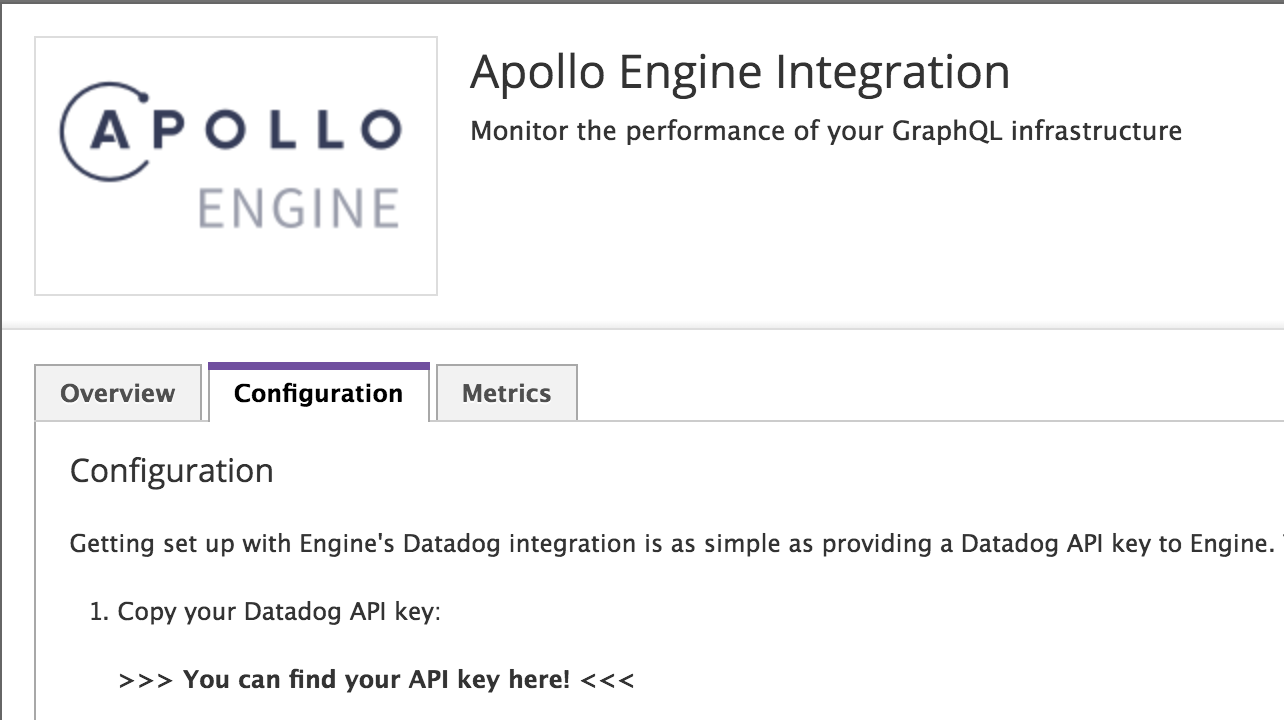This screenshot has width=1284, height=720.
Task: Follow the 'You can find your API key here!' link
Action: [x=376, y=680]
